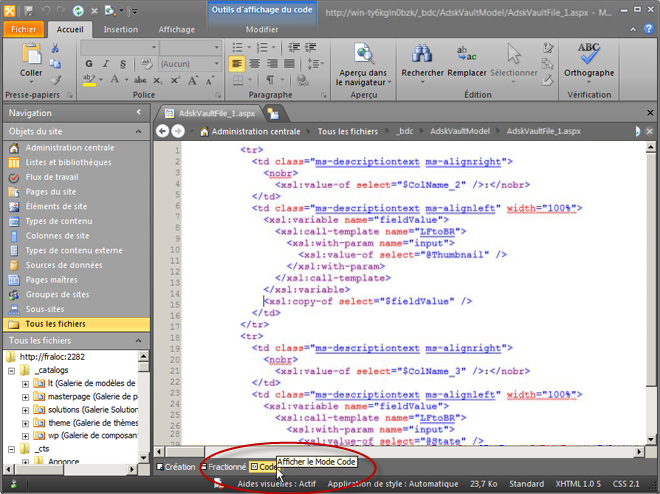Collapse the Tous les fichiers section
Viewport: 660px width, 494px height.
[138, 340]
